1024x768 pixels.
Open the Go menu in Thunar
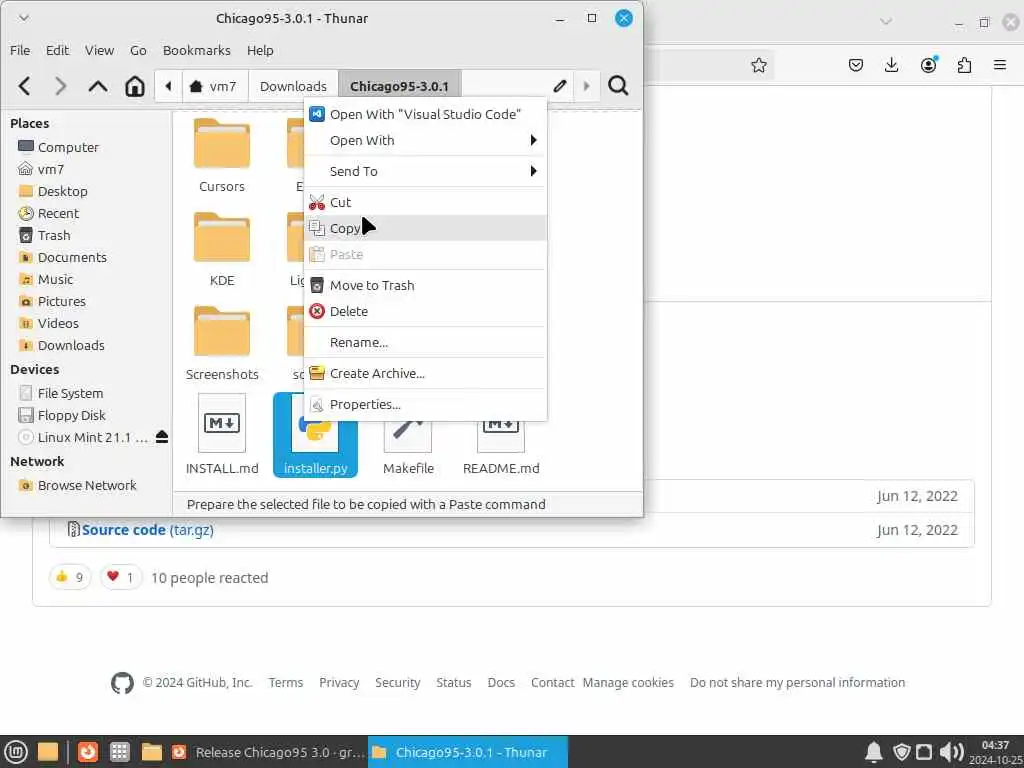[x=138, y=50]
